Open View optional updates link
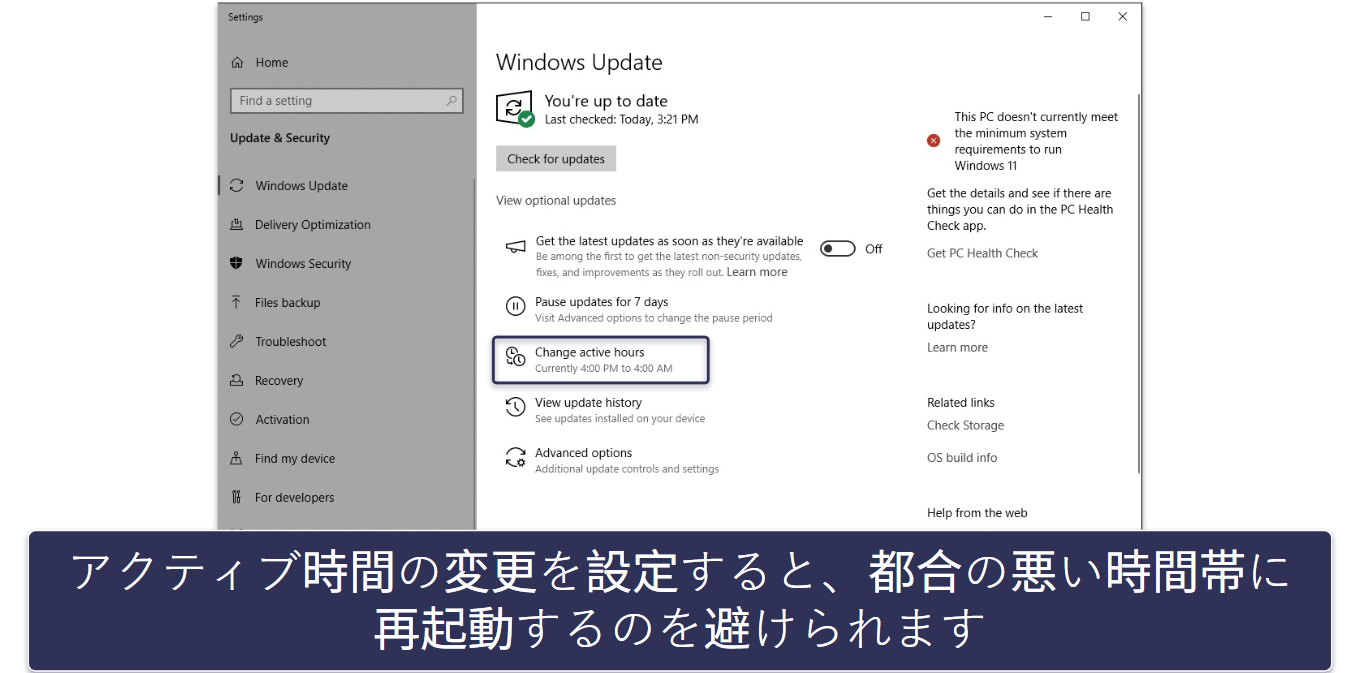The height and width of the screenshot is (673, 1359). tap(556, 201)
